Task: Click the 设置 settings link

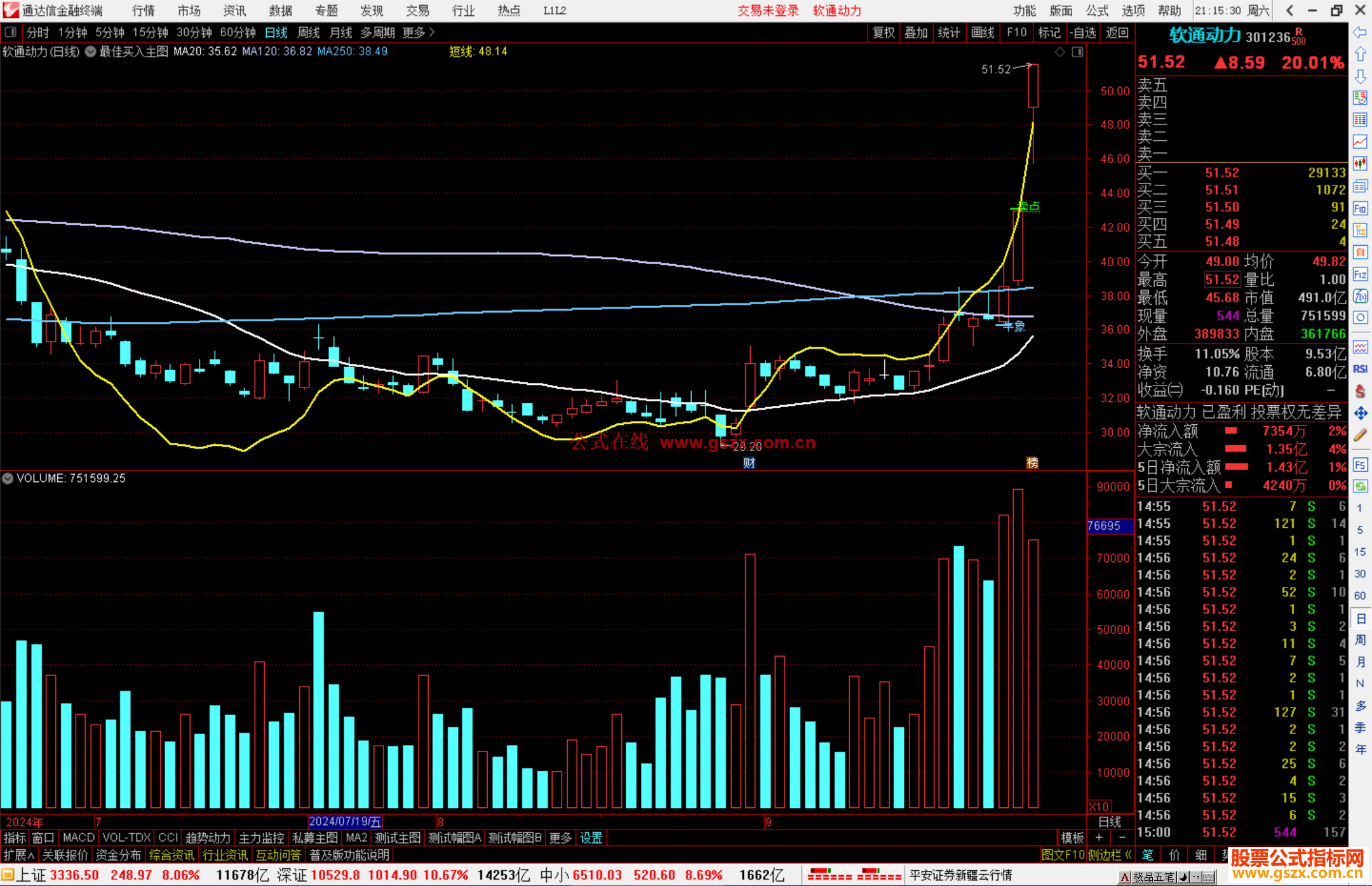Action: coord(591,838)
